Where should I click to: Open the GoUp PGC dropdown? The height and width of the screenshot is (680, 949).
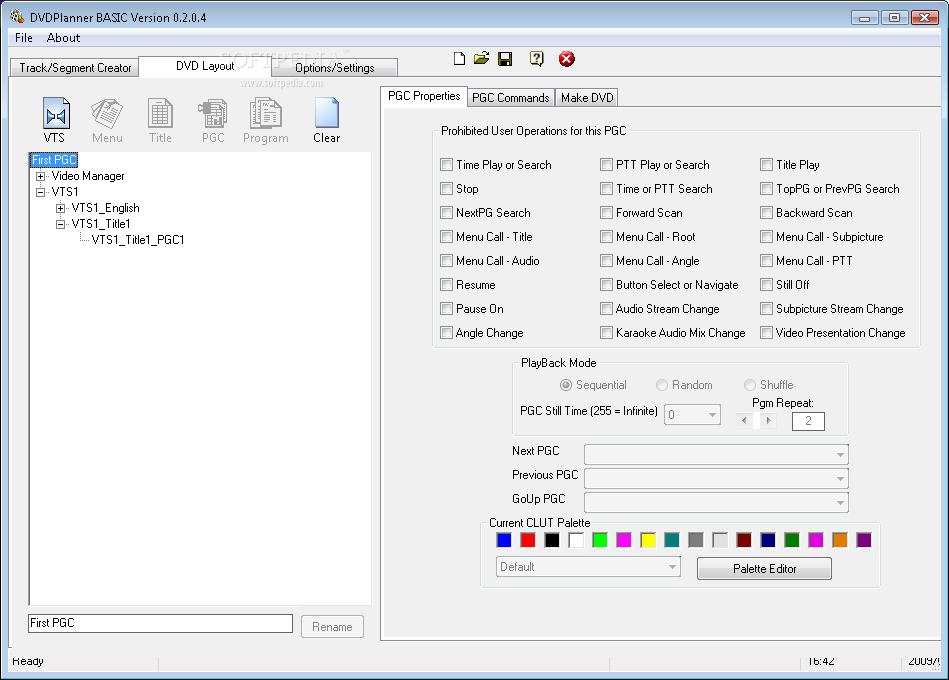coord(840,502)
